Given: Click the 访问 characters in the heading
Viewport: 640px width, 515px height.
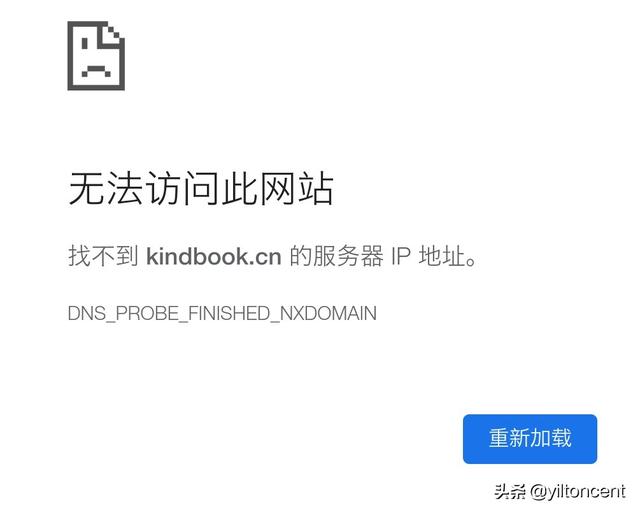Looking at the screenshot, I should click(x=182, y=189).
